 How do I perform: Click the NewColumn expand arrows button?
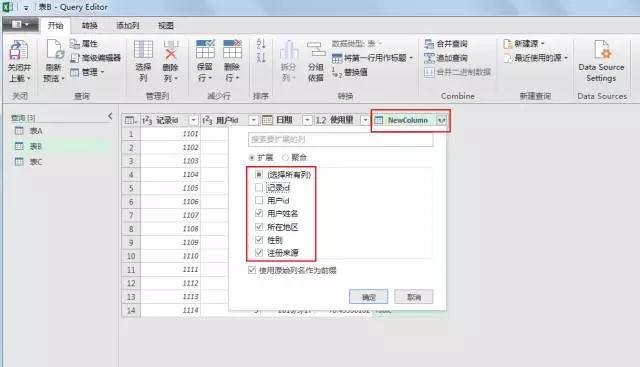[442, 120]
